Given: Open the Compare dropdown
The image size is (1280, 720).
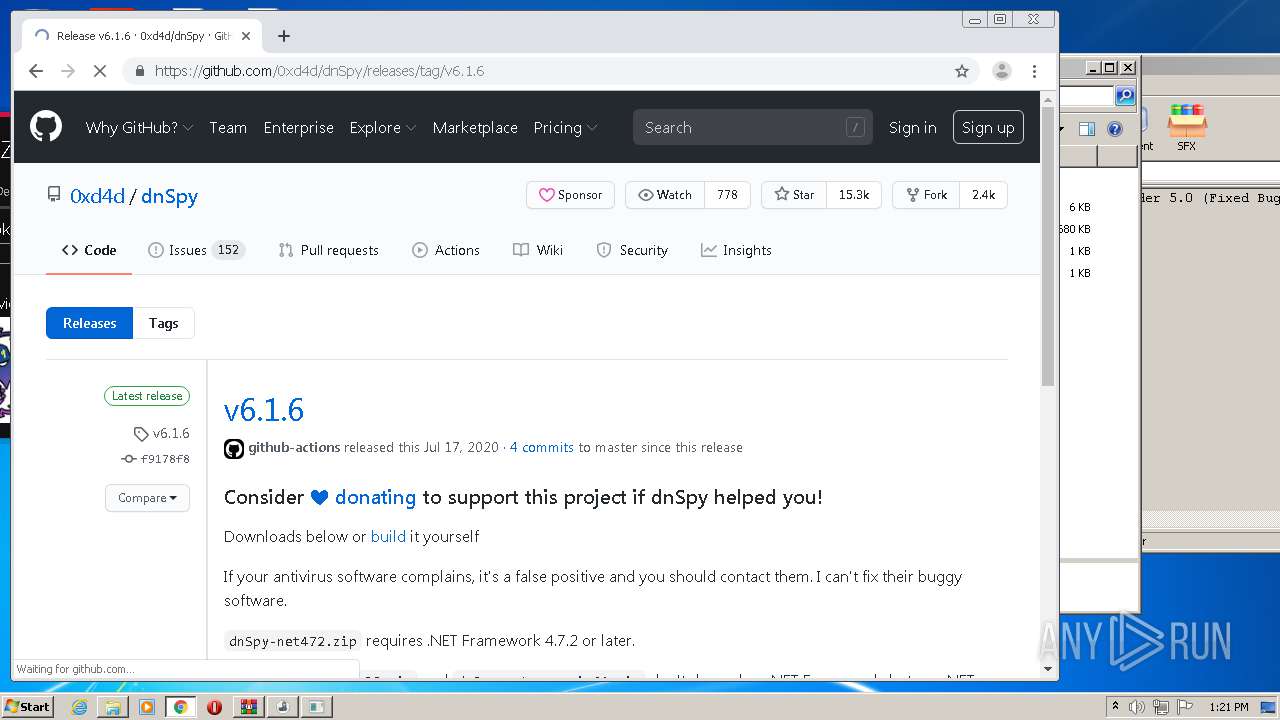Looking at the screenshot, I should (147, 498).
